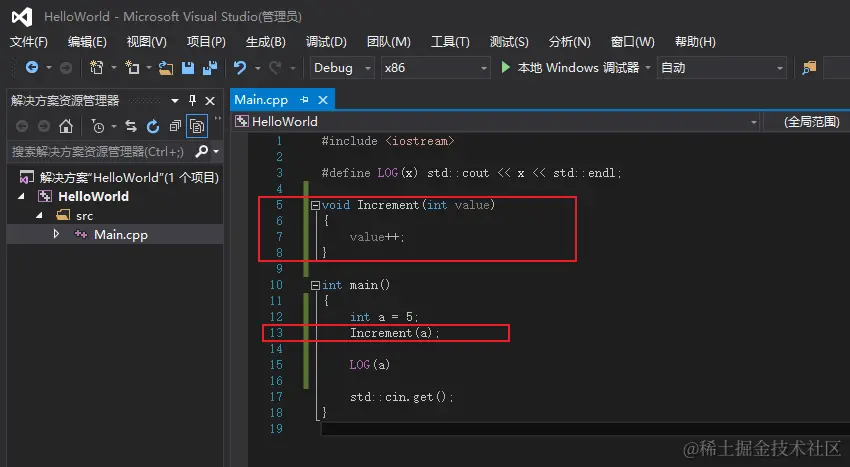Pin the Solution Explorer panel
850x467 pixels.
click(x=192, y=100)
